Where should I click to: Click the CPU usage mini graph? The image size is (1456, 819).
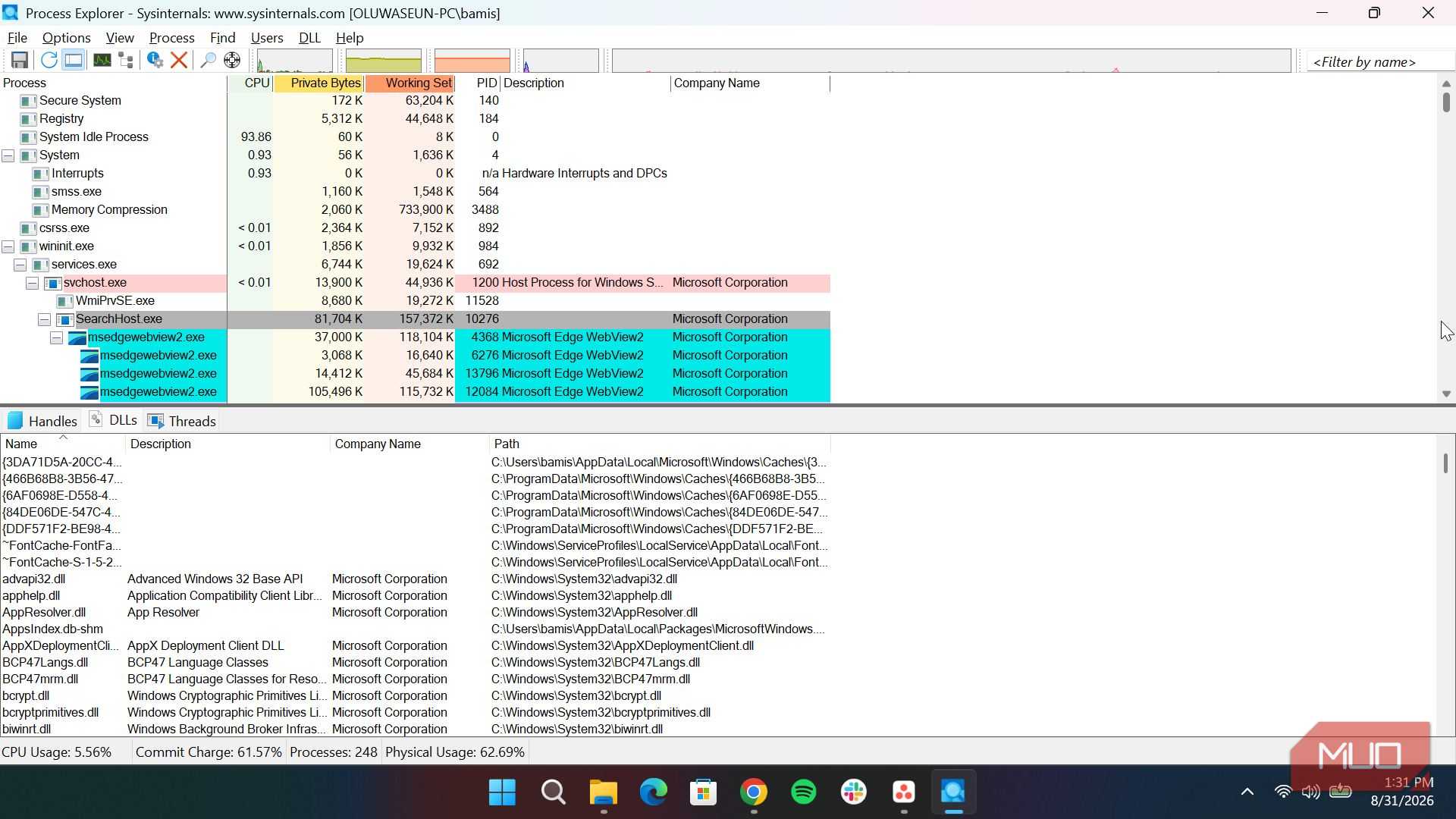[295, 61]
